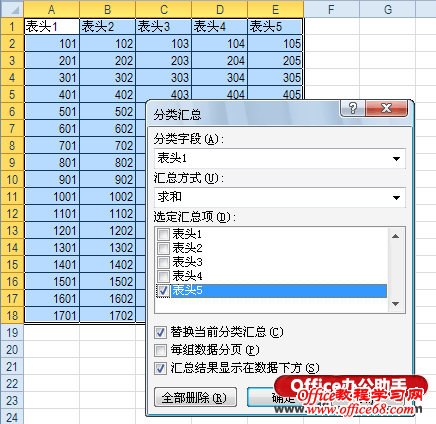
Task: Click cell with value 902
Action: [108, 179]
